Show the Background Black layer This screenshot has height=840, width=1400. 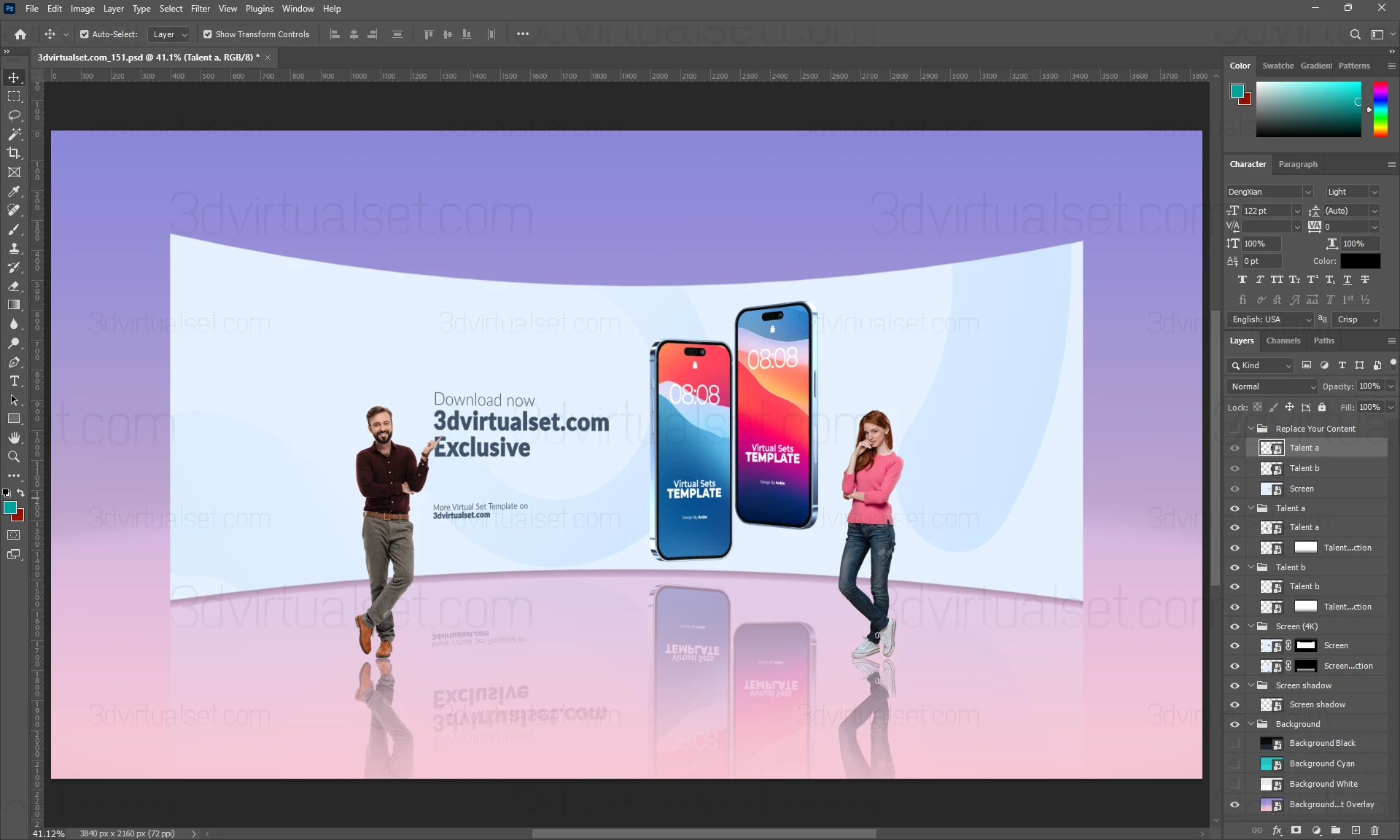[1234, 743]
